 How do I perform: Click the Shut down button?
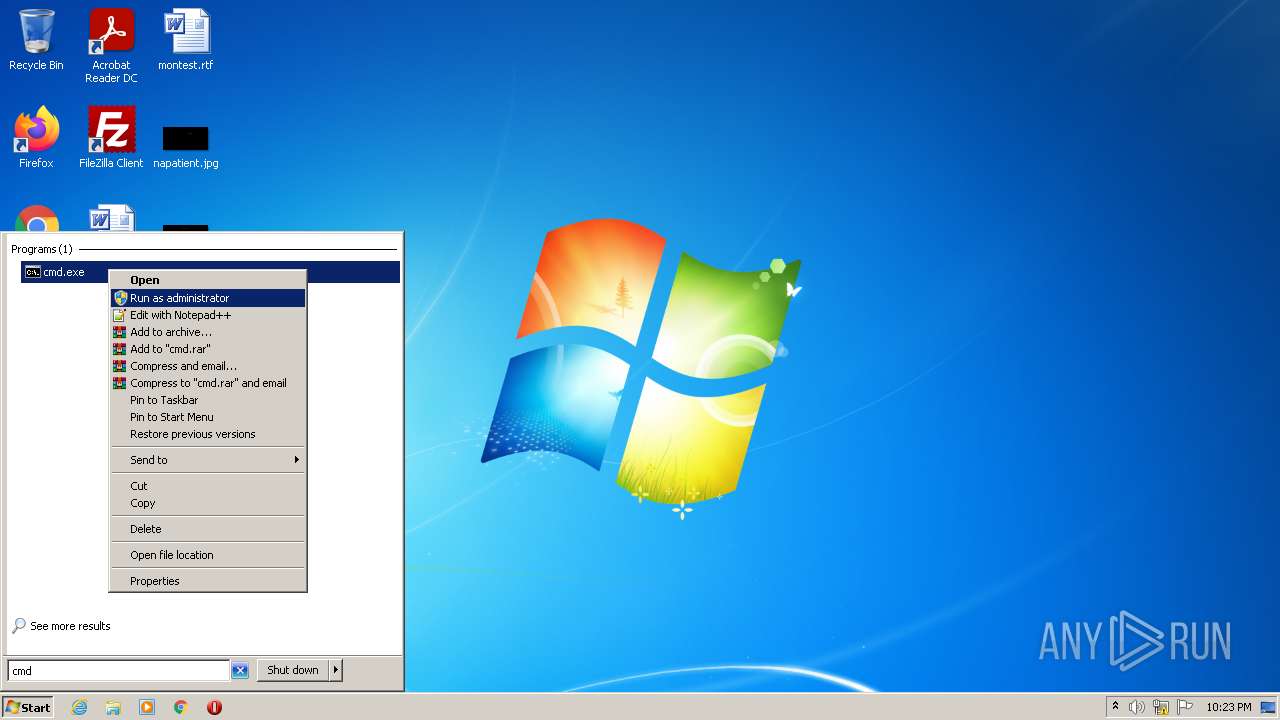pos(293,671)
